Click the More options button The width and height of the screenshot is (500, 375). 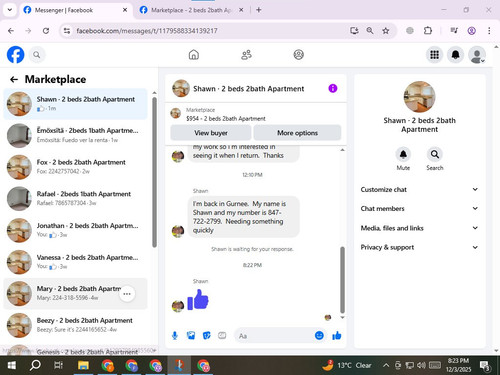coord(297,133)
